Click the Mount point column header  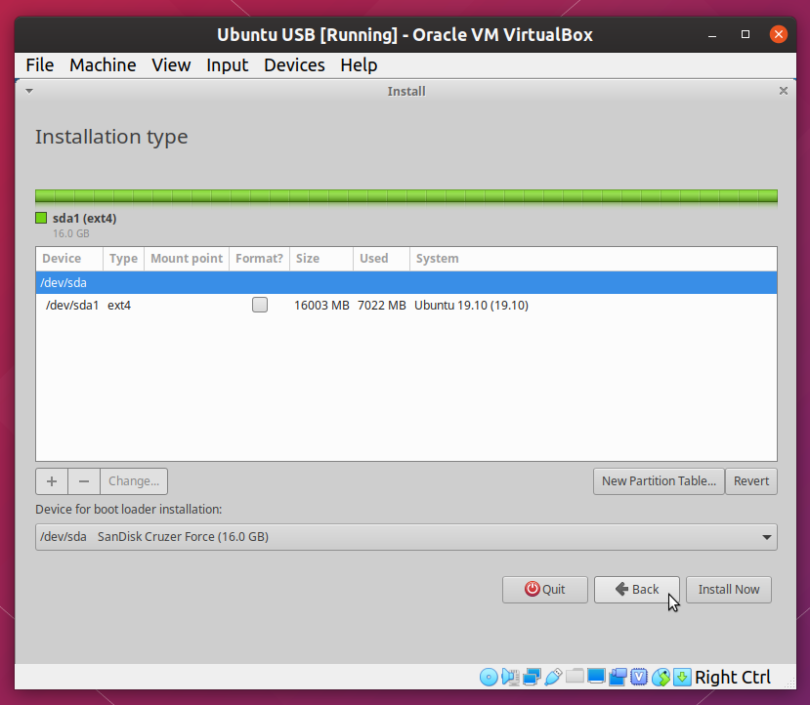click(186, 258)
